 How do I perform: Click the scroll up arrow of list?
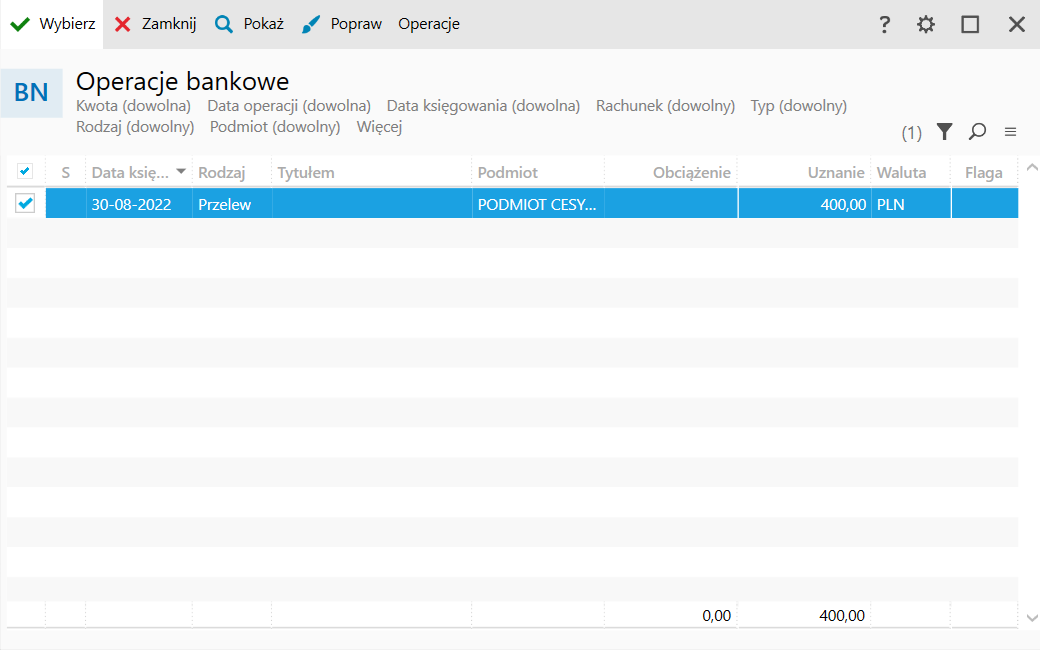pyautogui.click(x=1031, y=168)
